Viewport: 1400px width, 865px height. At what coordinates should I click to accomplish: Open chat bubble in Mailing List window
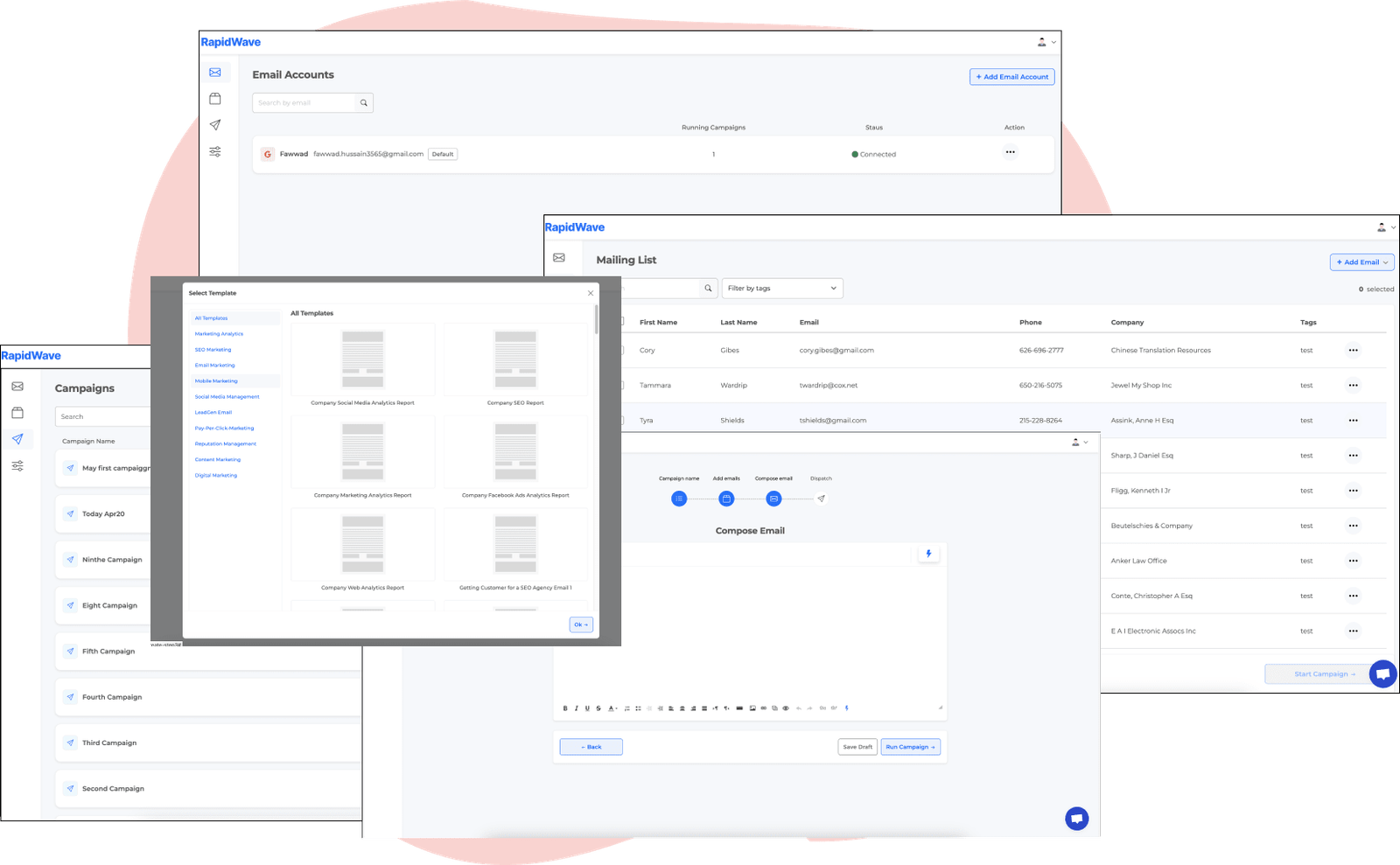click(x=1383, y=673)
